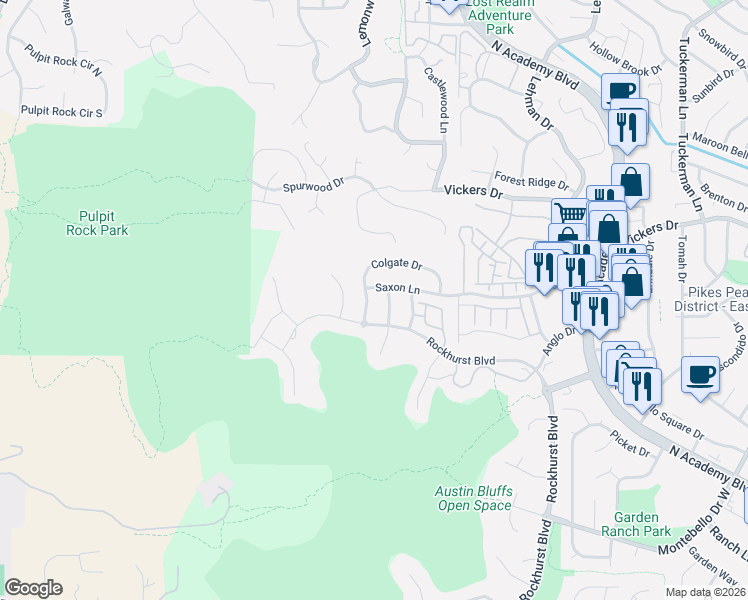Select the restaurant marker below the Hollow Brook cafe
The image size is (748, 600).
pos(627,129)
